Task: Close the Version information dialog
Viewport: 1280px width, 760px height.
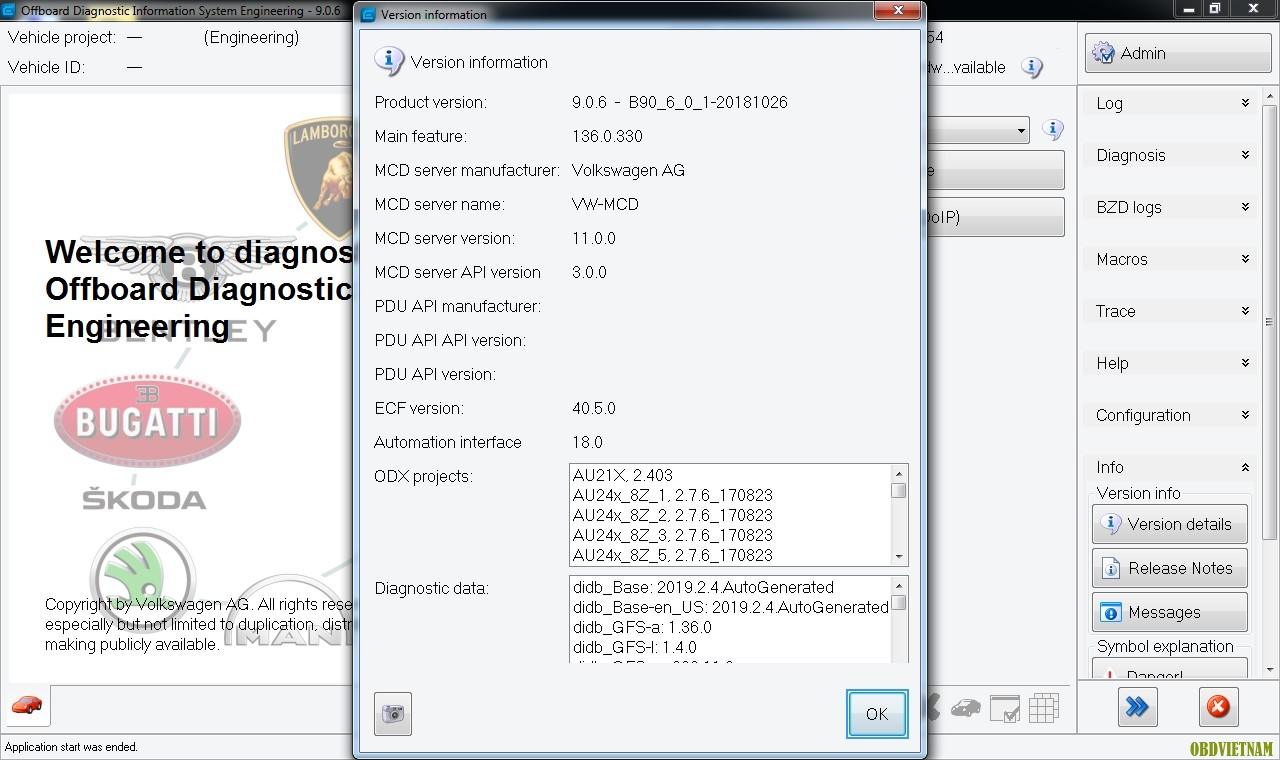Action: point(897,11)
